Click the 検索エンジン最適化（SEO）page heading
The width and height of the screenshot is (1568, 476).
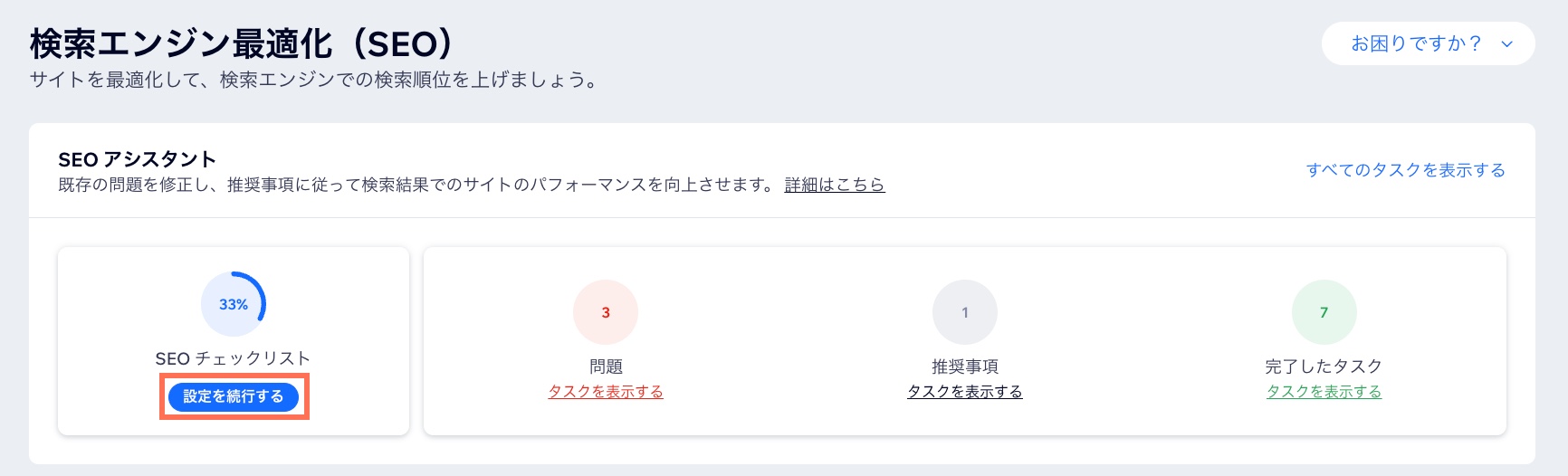[x=242, y=43]
